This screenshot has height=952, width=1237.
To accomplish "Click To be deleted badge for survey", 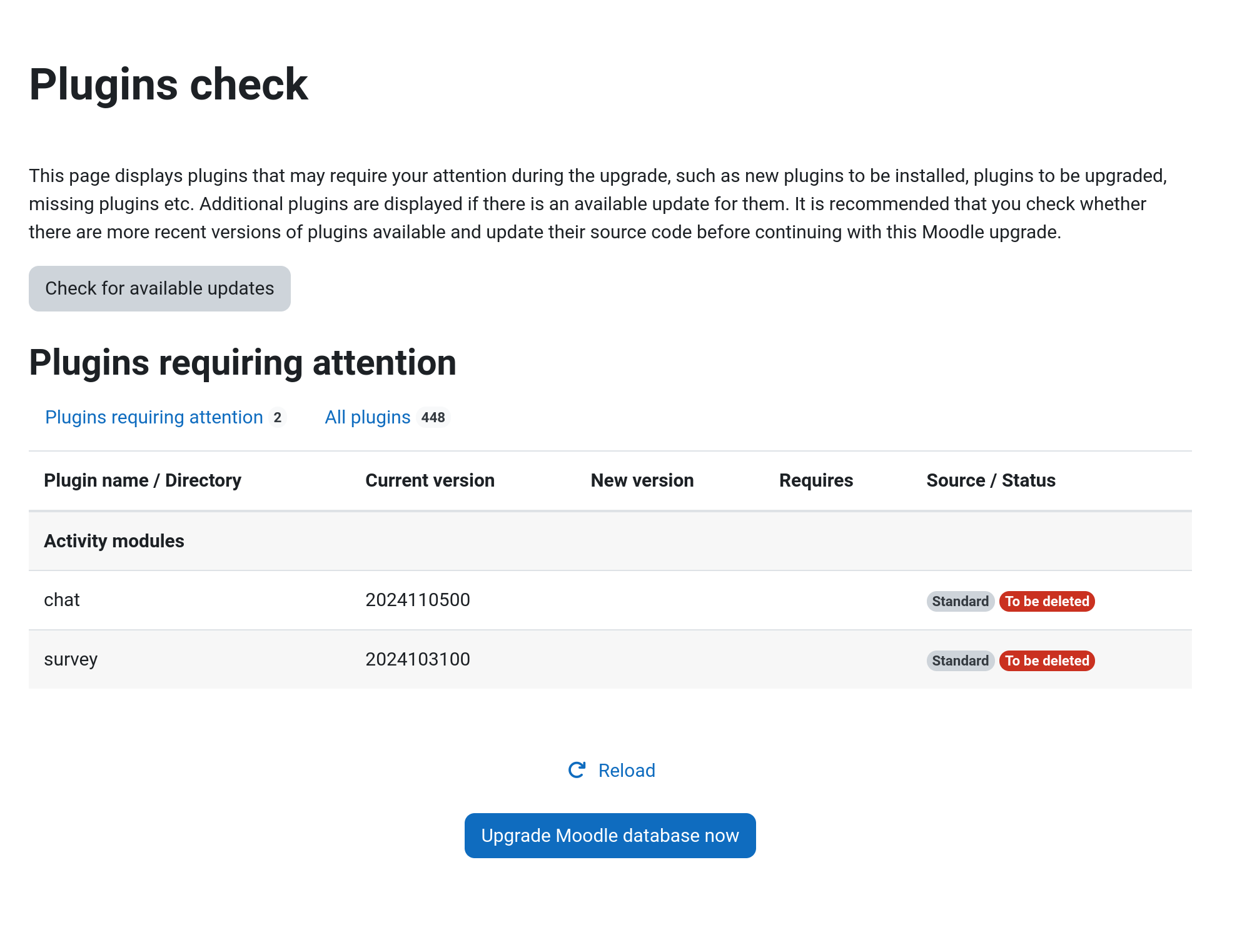I will 1047,661.
